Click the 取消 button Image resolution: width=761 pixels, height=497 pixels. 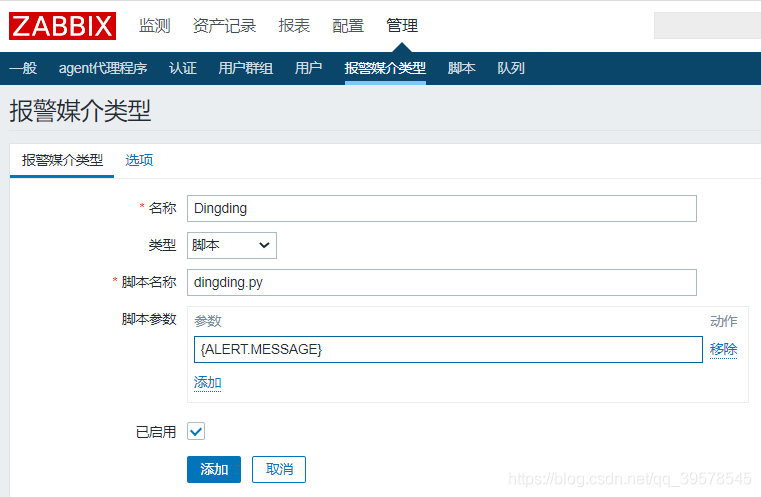click(x=279, y=469)
